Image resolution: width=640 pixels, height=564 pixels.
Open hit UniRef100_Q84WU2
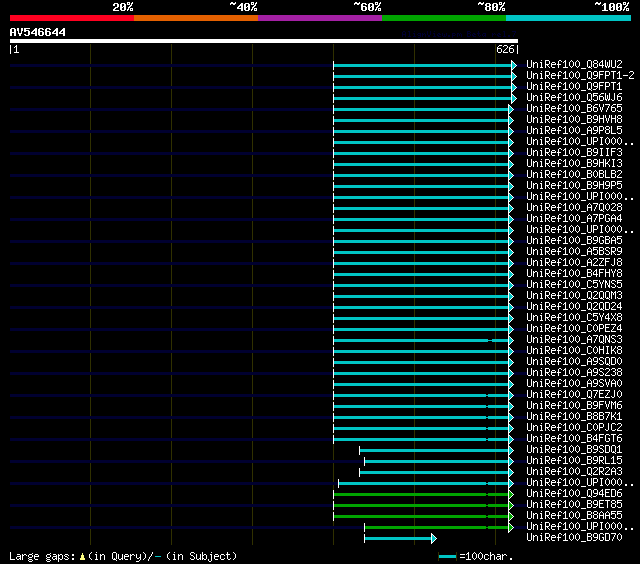coord(574,64)
